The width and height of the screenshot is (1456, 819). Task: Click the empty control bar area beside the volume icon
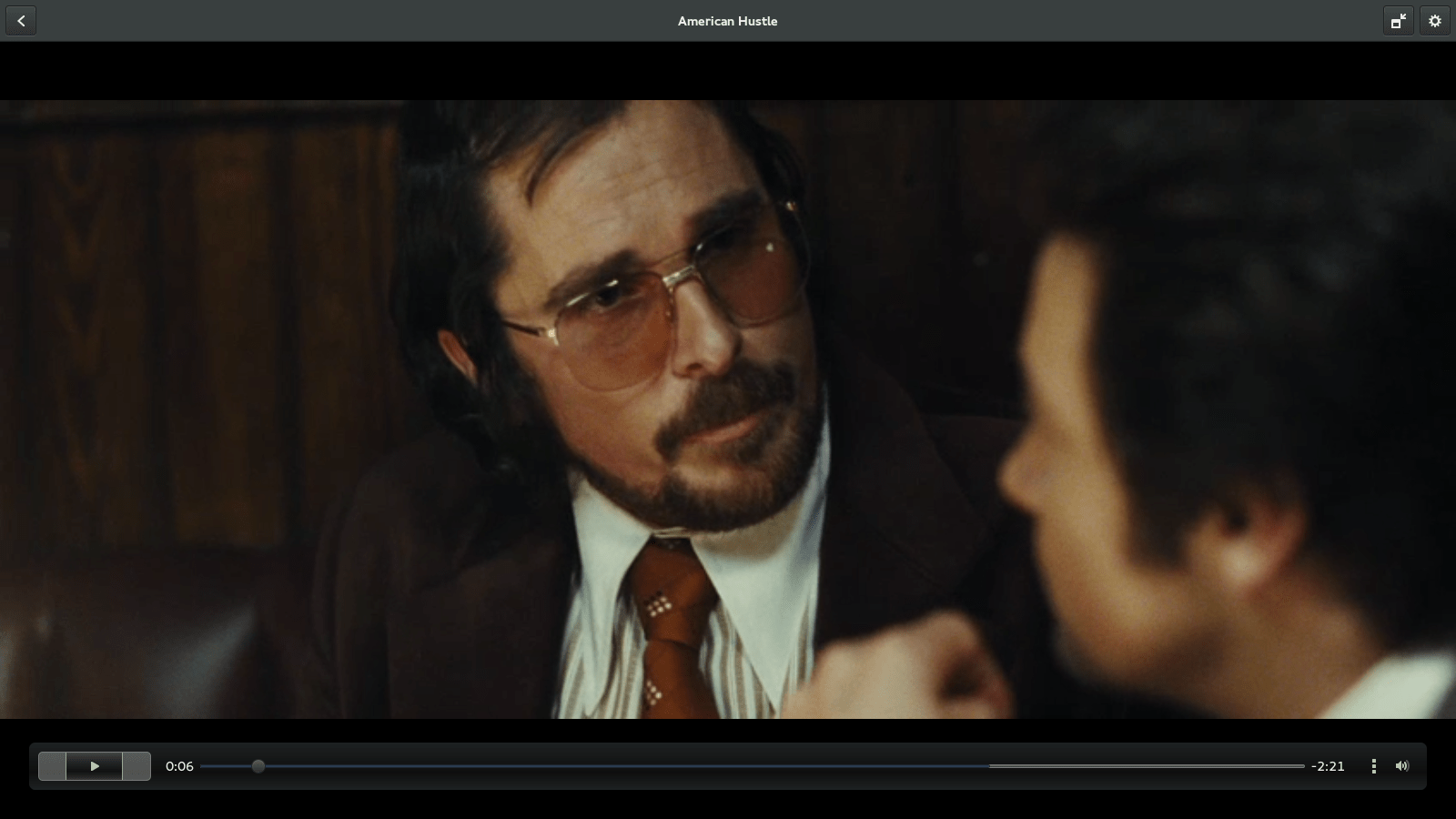pos(1420,766)
